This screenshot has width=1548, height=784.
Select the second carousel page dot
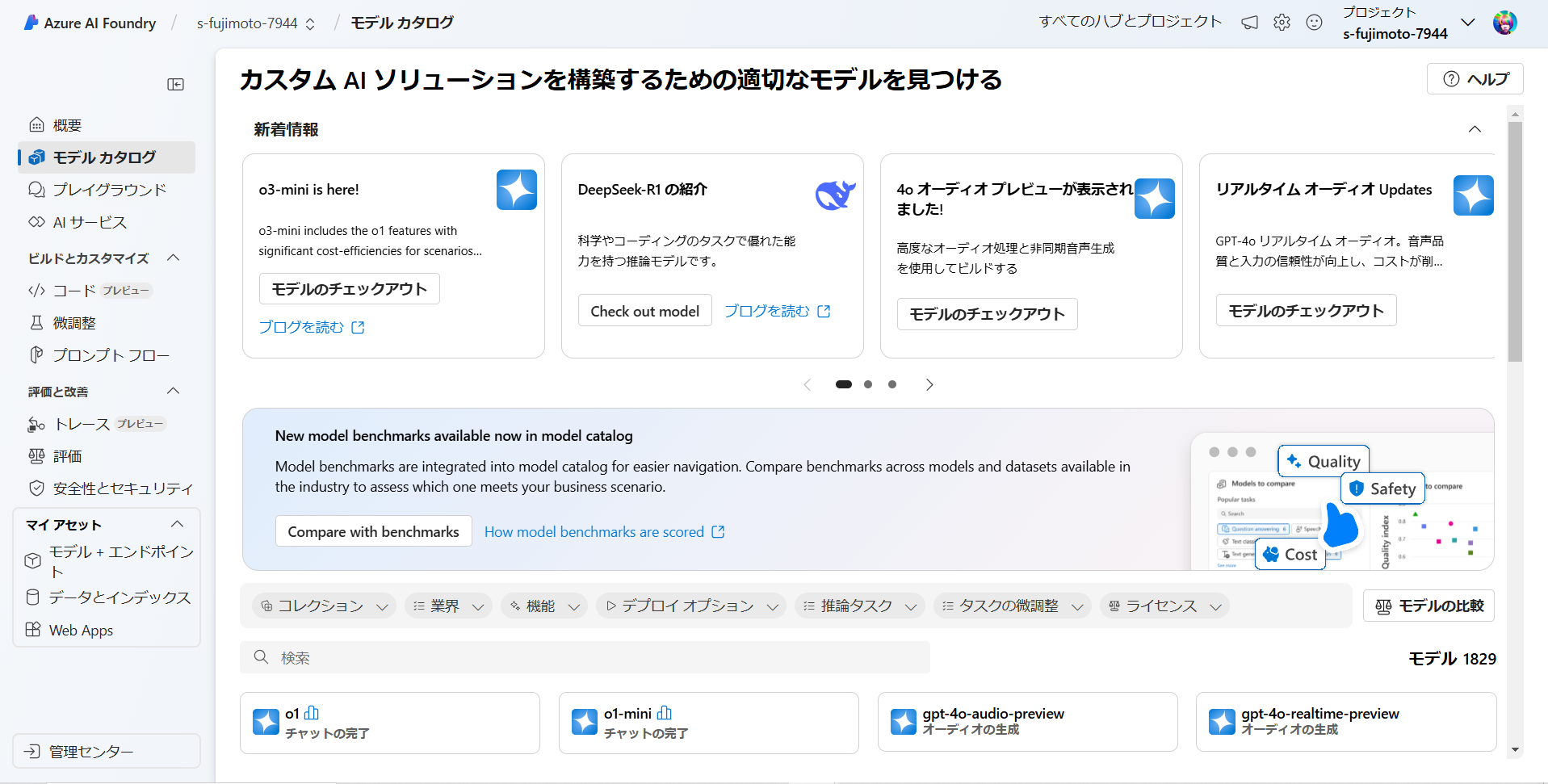[x=868, y=384]
